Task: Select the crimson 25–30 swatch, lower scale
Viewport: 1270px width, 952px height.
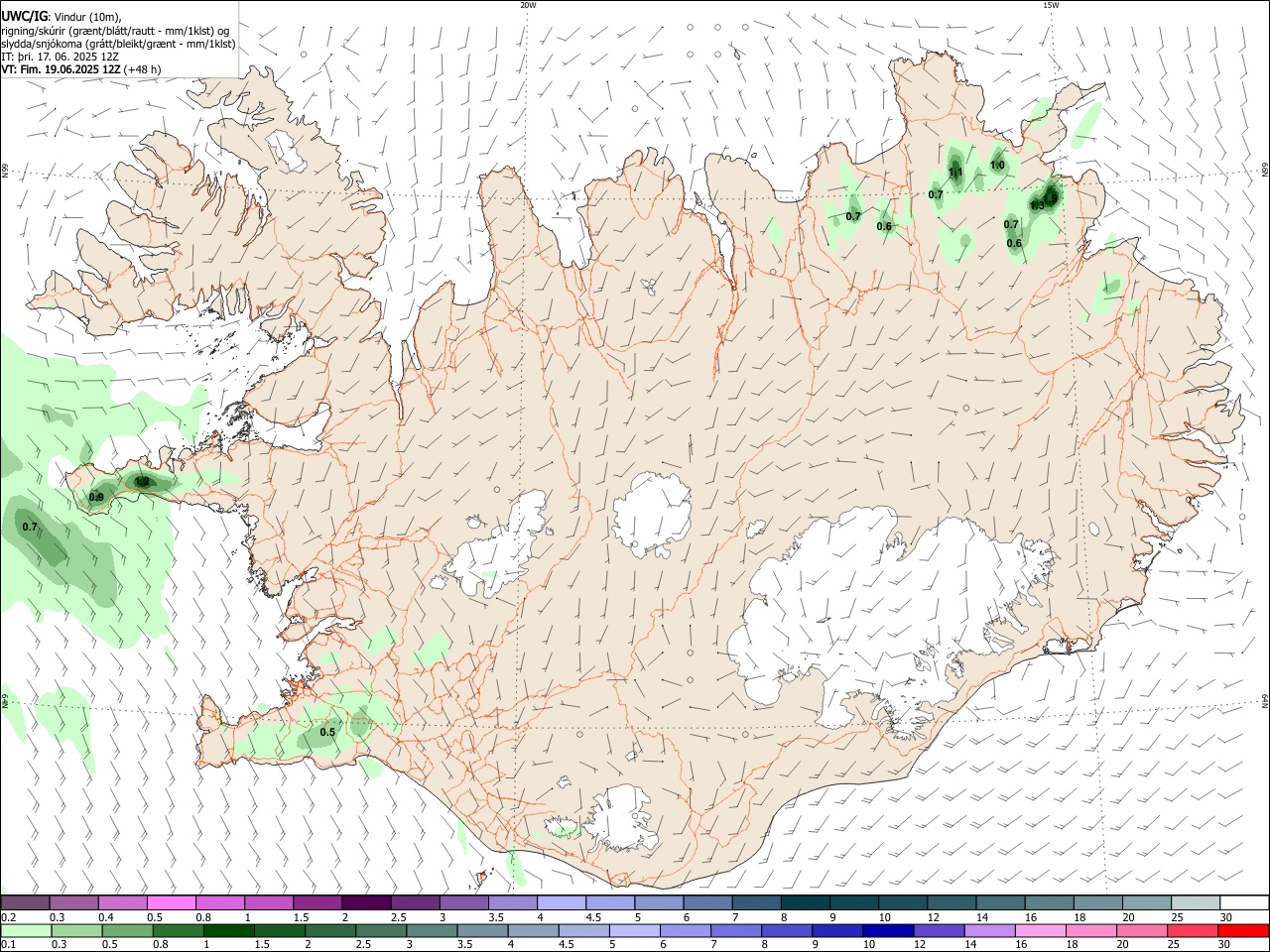Action: coord(1191,930)
